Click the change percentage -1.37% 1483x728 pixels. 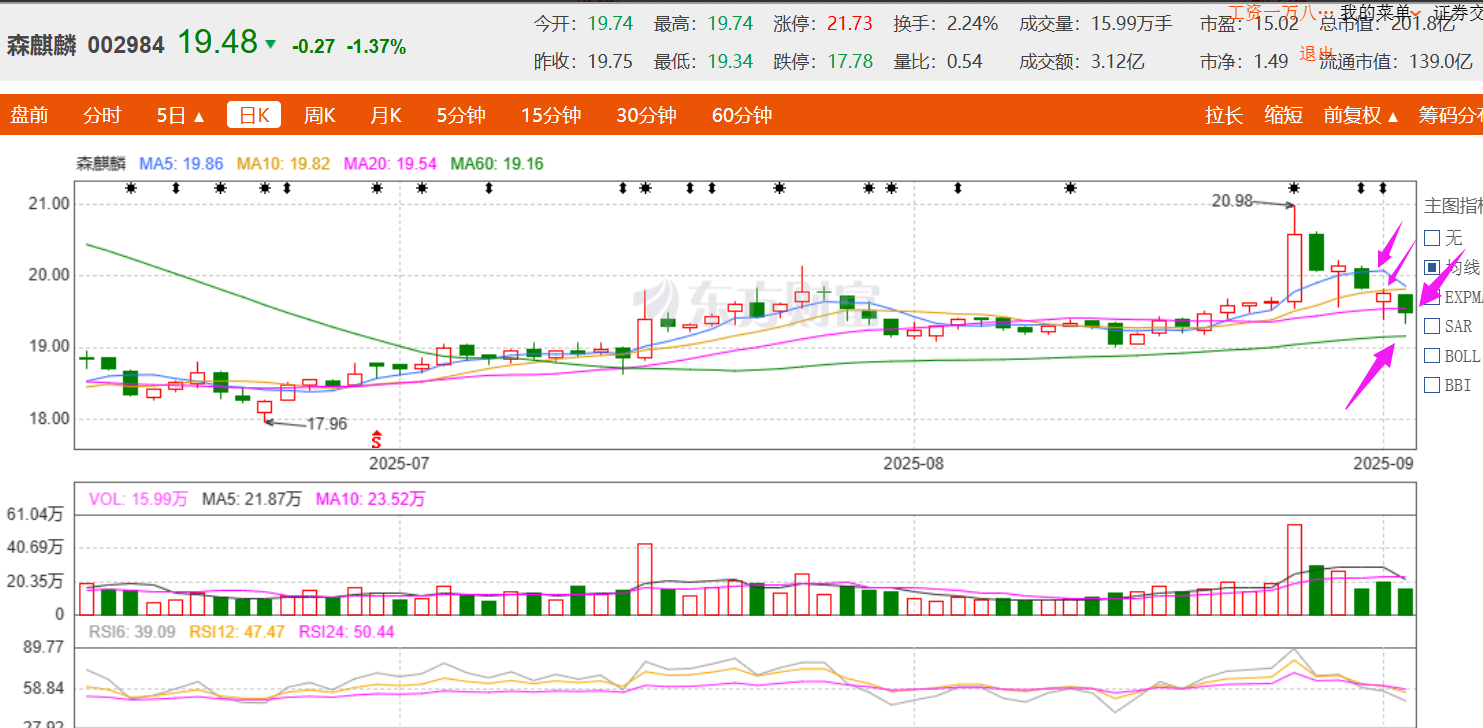click(376, 46)
